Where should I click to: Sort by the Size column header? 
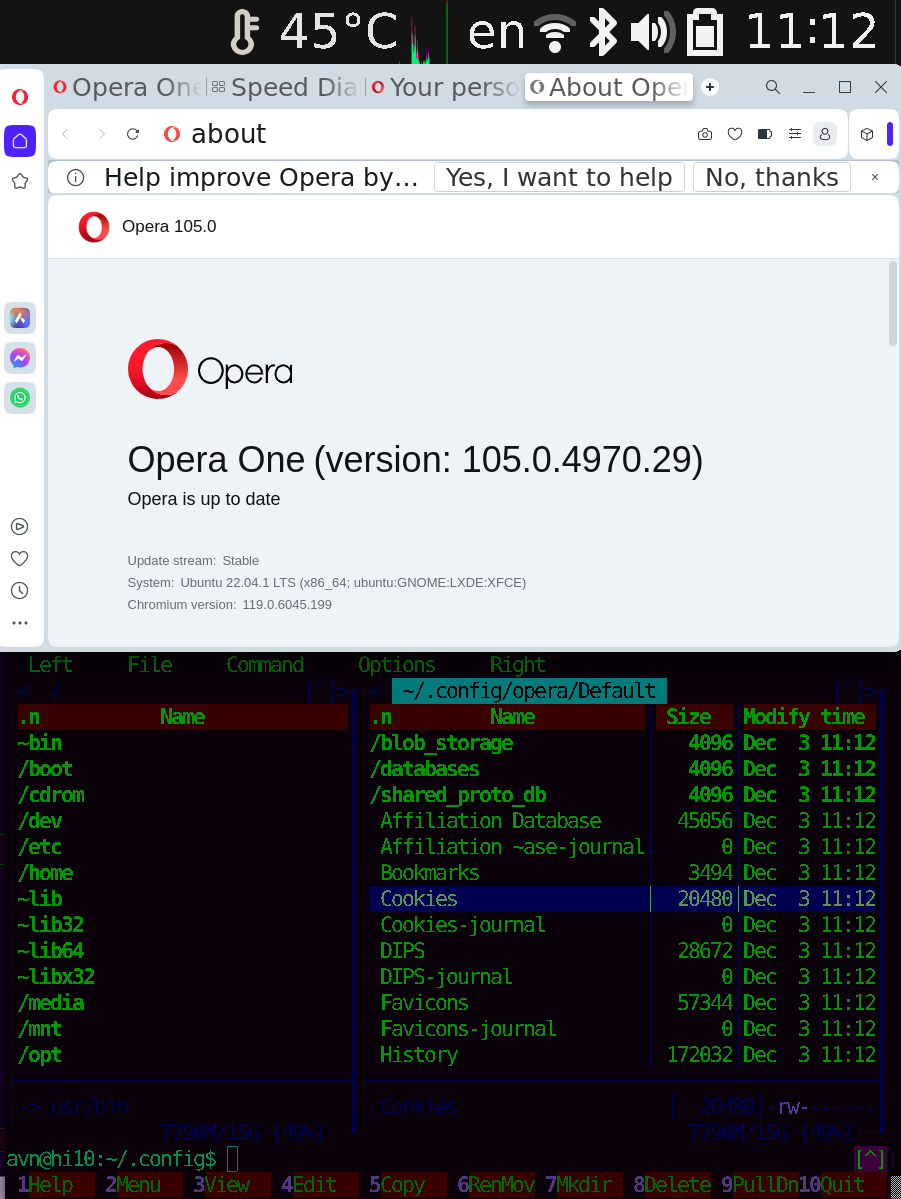point(689,716)
